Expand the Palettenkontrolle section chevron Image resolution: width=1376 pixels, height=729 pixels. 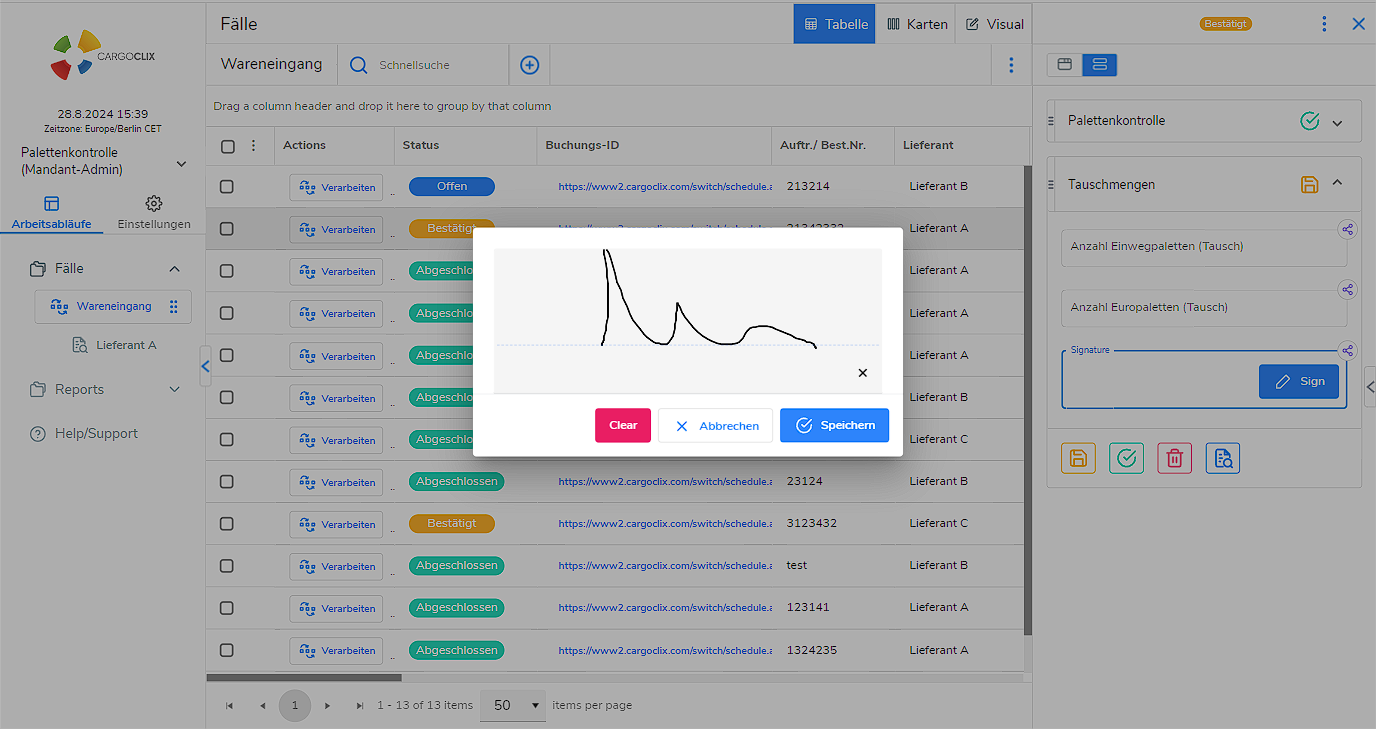1338,122
